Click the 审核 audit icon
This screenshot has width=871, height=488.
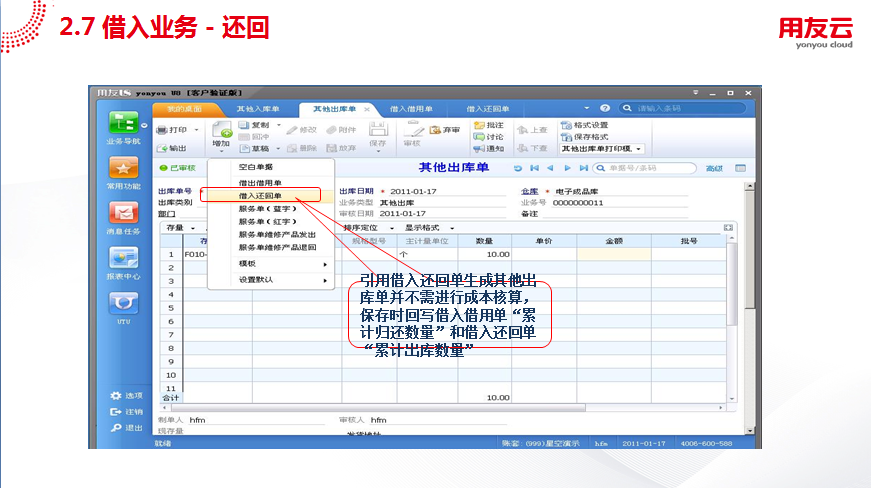click(x=413, y=129)
